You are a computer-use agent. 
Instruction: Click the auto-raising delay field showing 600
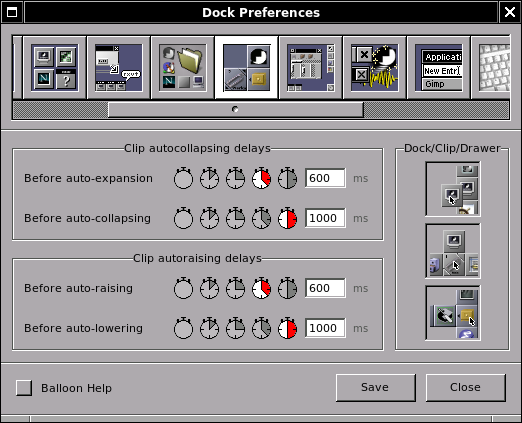[x=325, y=288]
